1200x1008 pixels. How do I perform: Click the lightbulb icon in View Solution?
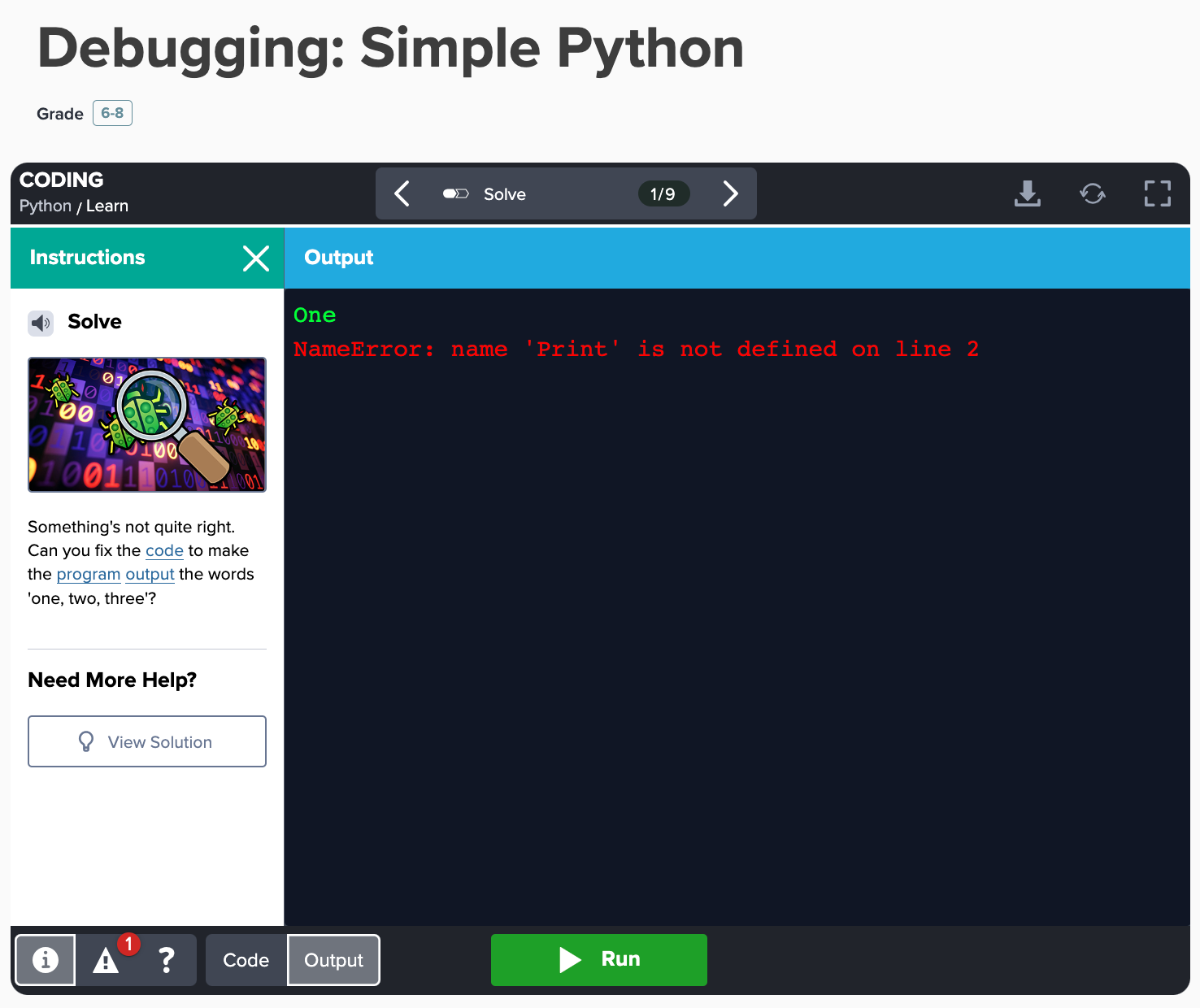coord(86,741)
